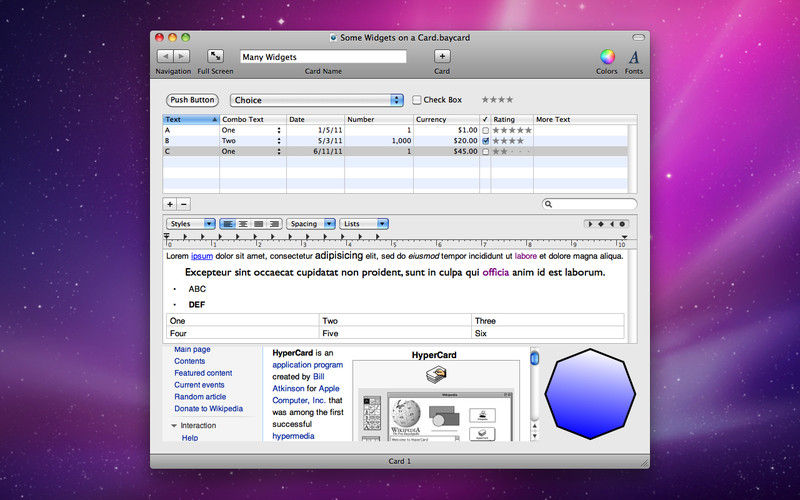Click the Date column header

pos(315,119)
